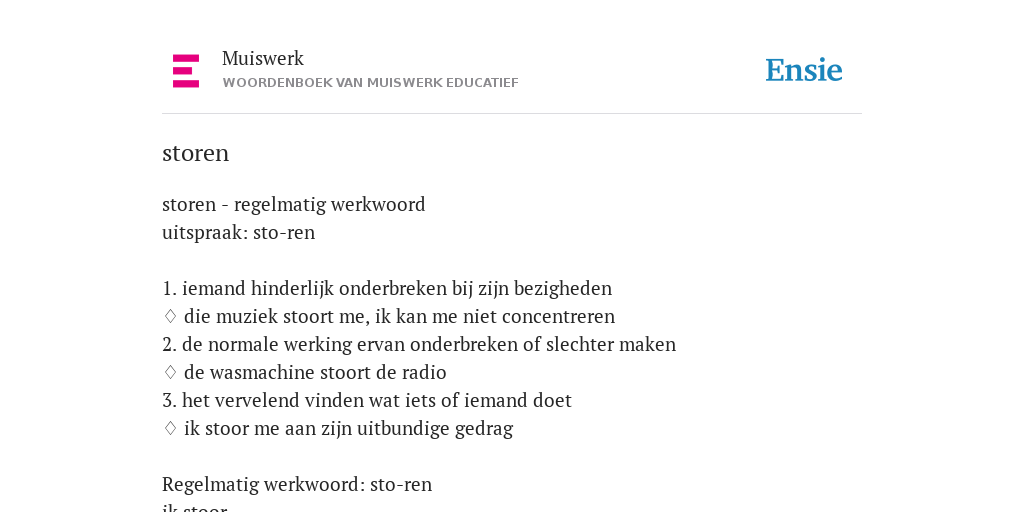
Task: Click the 'storen' heading
Action: [x=195, y=153]
